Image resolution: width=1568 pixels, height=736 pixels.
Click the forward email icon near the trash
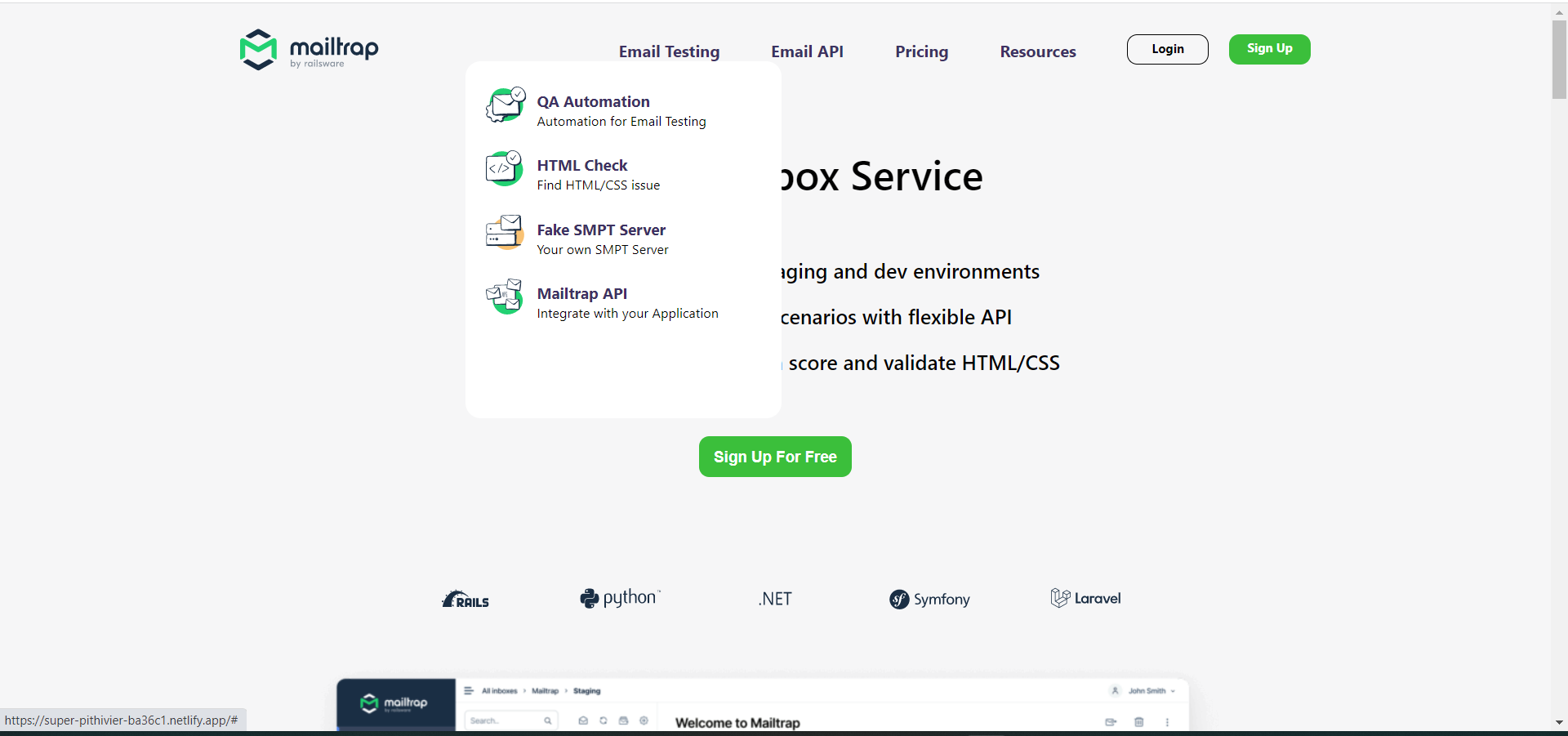pyautogui.click(x=1110, y=720)
